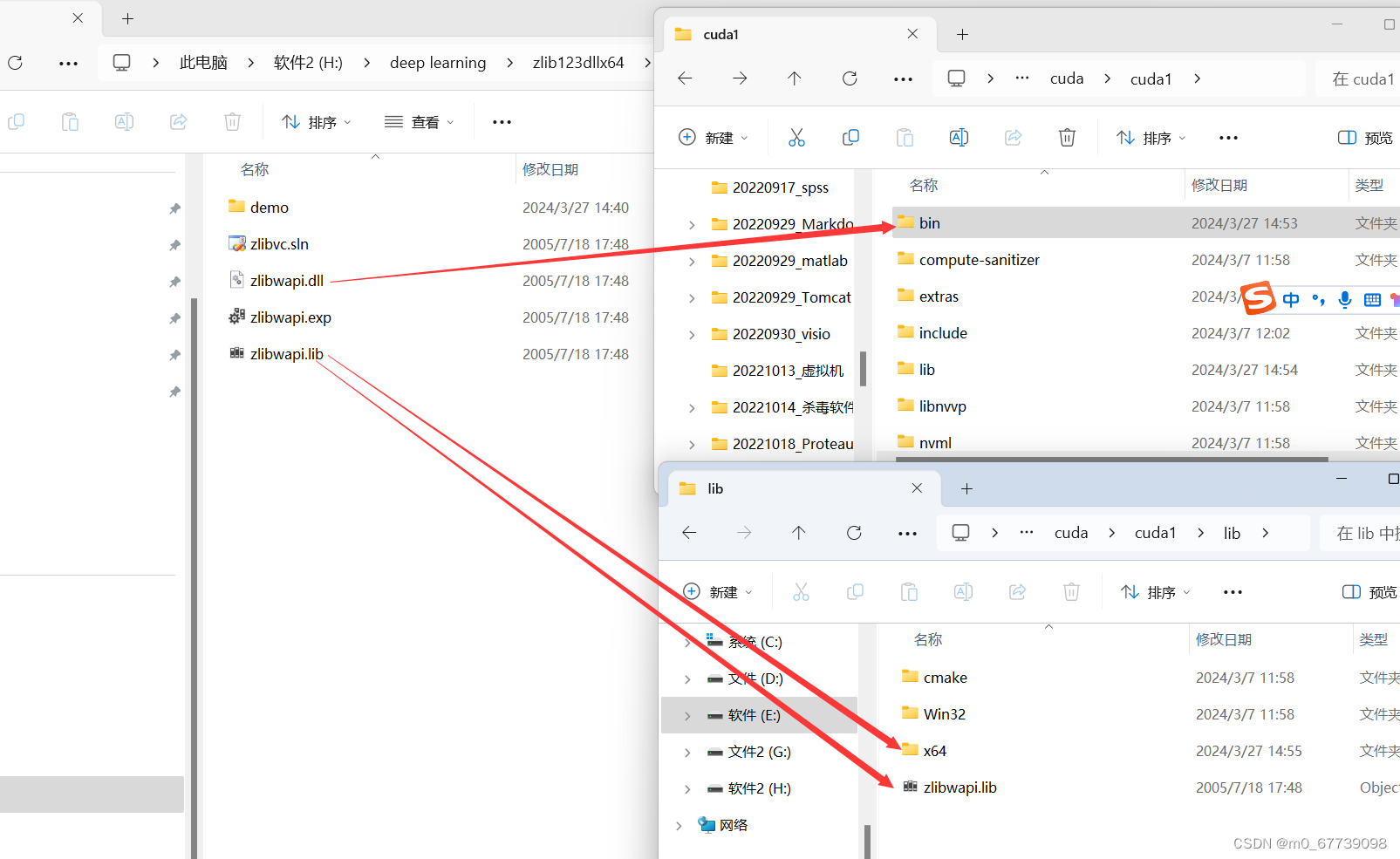Toggle the 预览 preview pane in the lib window

pos(1369,591)
